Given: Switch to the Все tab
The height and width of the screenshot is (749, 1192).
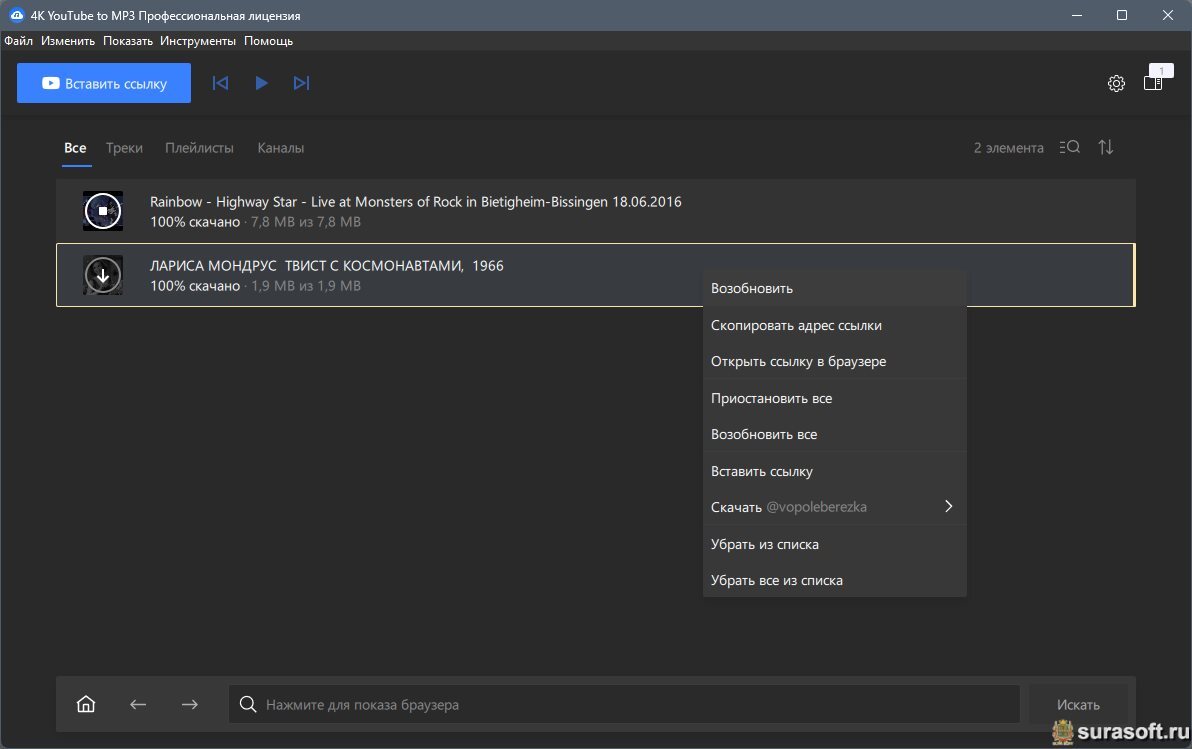Looking at the screenshot, I should pos(75,148).
